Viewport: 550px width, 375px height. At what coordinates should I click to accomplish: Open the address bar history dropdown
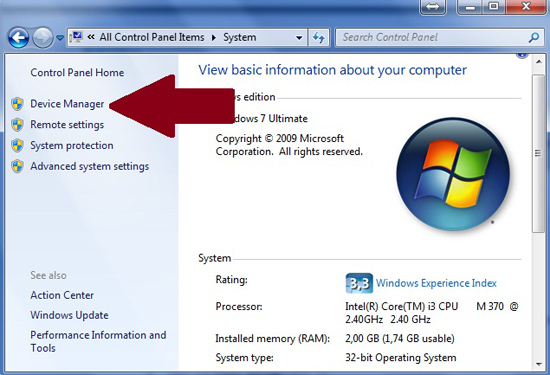[x=299, y=37]
